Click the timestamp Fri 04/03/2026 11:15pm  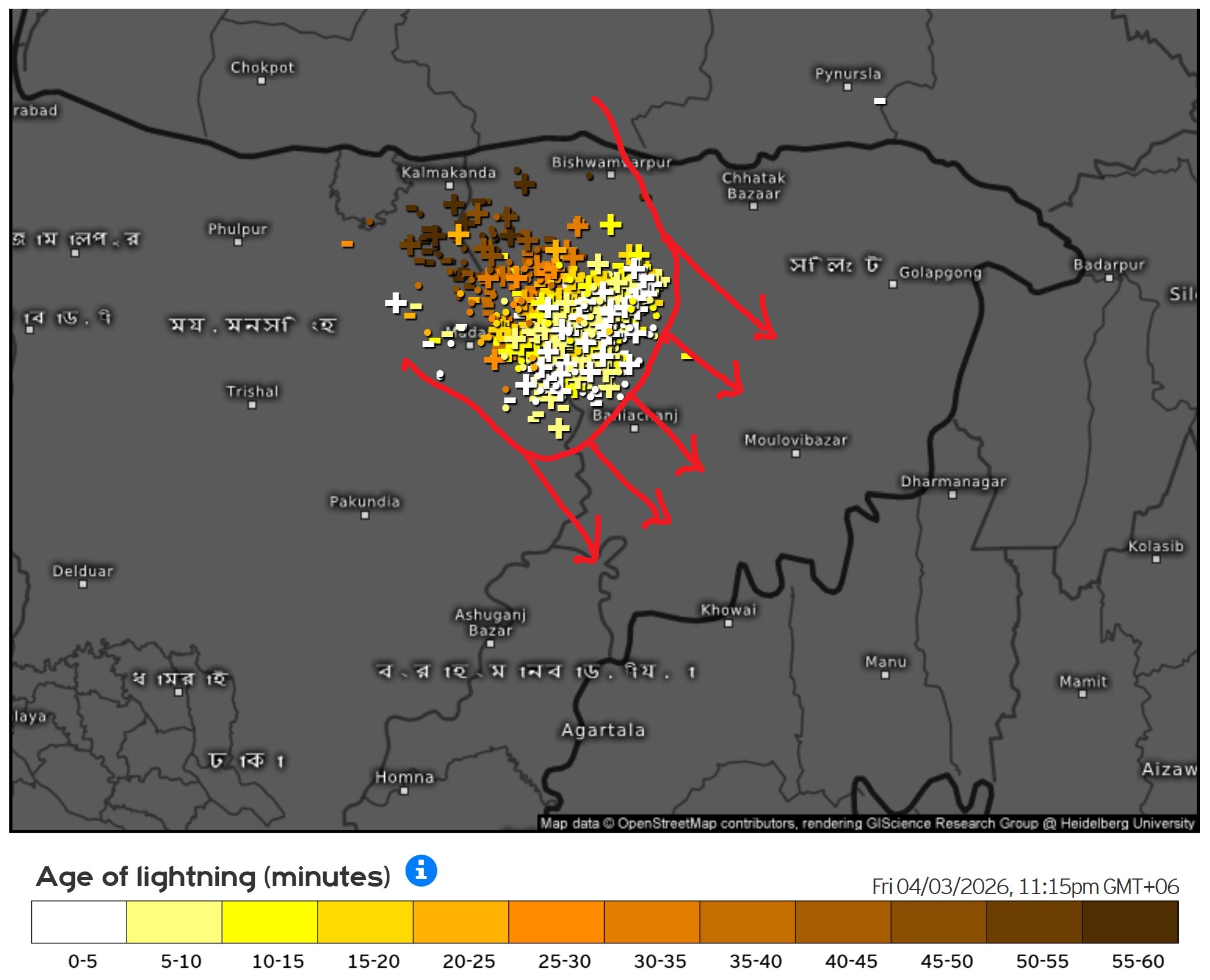click(1025, 887)
